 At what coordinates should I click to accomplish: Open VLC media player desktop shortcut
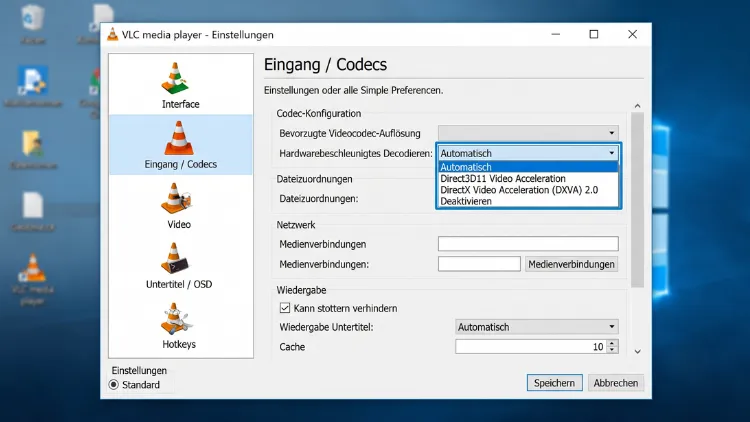coord(33,279)
